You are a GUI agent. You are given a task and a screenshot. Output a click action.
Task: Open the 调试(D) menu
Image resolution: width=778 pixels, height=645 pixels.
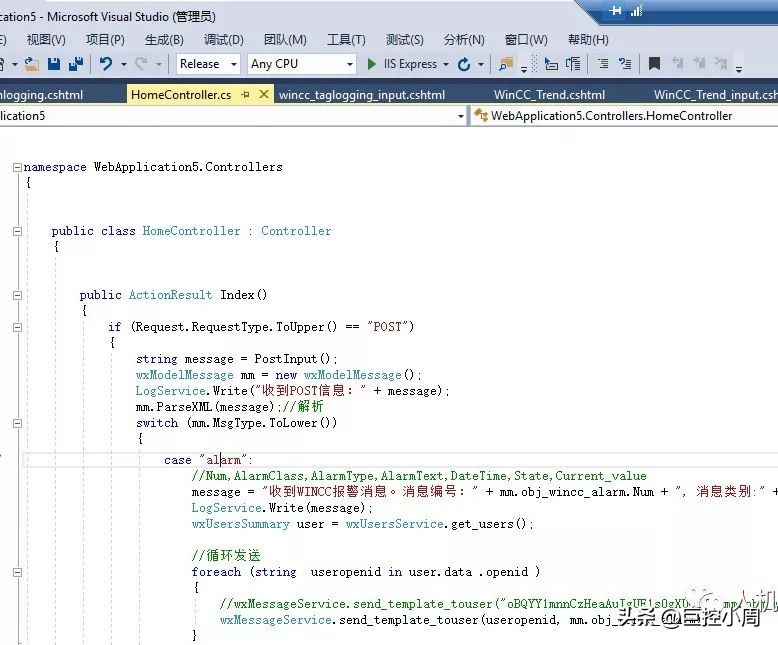223,40
